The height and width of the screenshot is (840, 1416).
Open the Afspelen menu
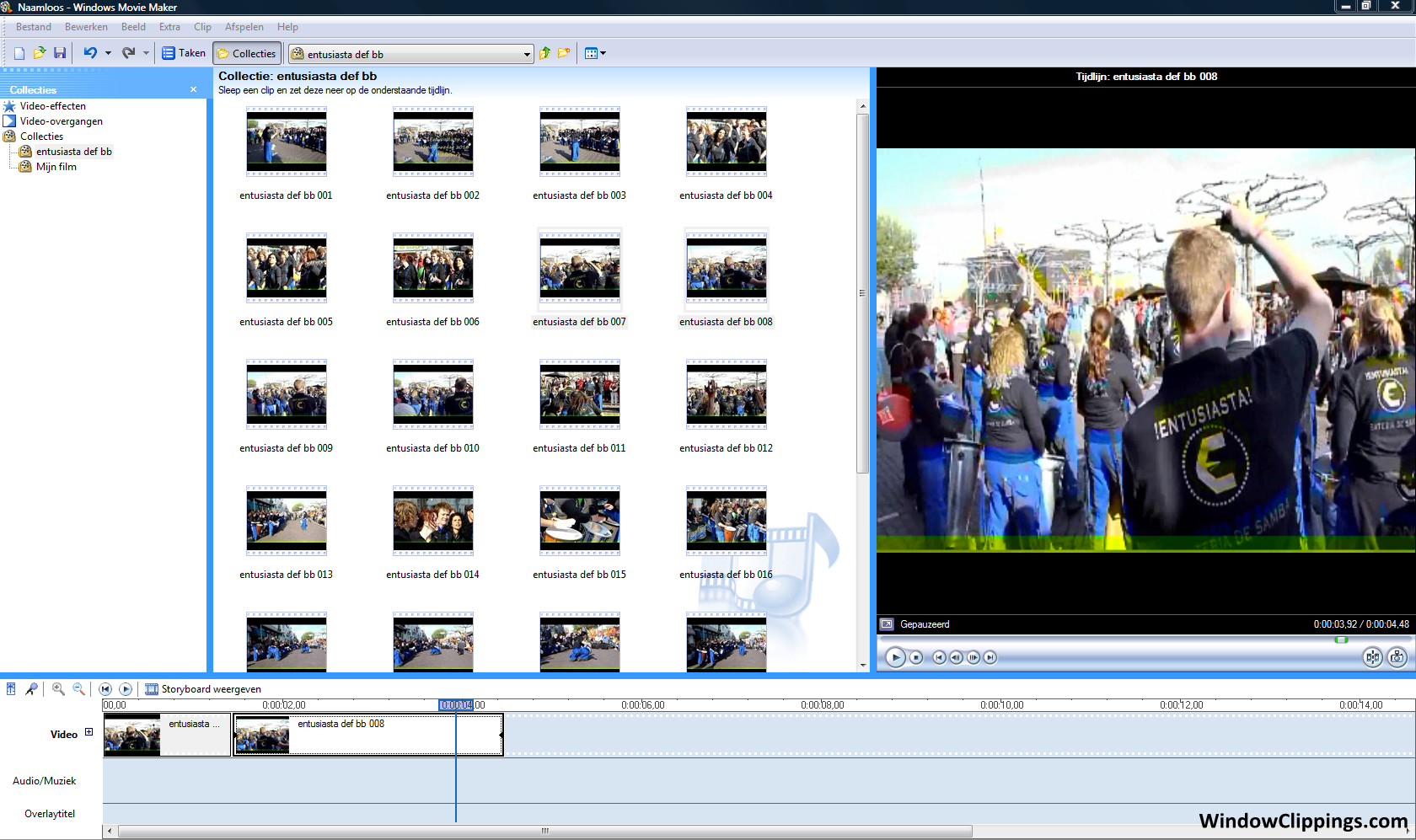tap(244, 27)
